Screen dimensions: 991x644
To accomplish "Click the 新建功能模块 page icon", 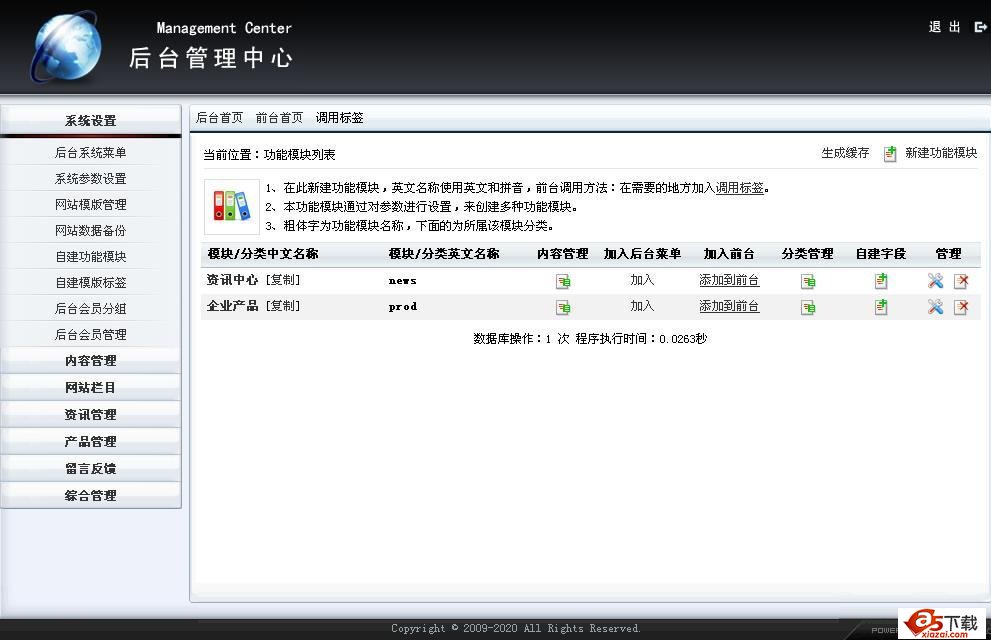I will click(890, 154).
